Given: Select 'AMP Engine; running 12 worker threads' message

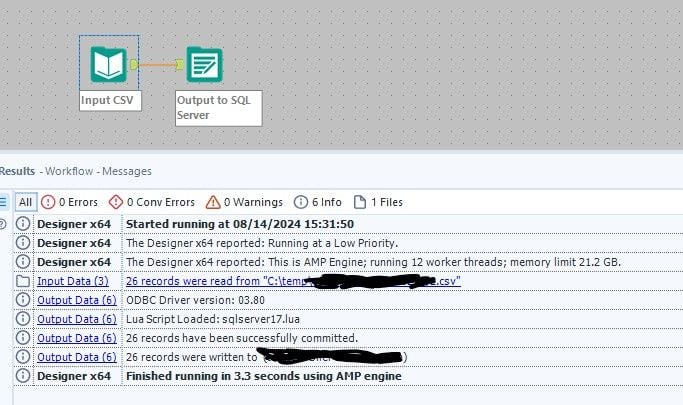Looking at the screenshot, I should [x=373, y=262].
